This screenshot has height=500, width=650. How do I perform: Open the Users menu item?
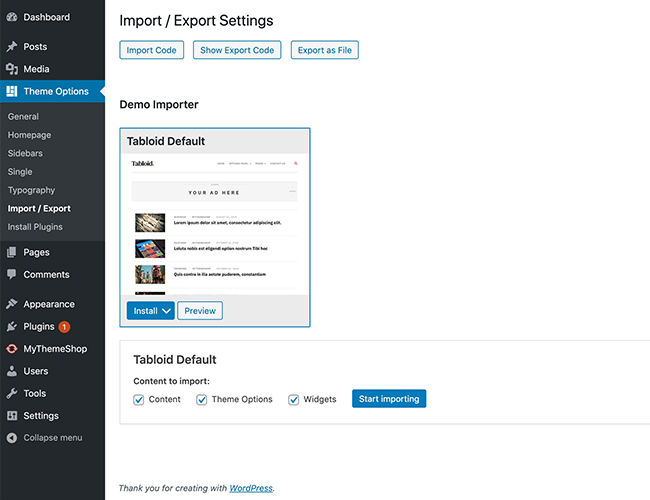53,371
